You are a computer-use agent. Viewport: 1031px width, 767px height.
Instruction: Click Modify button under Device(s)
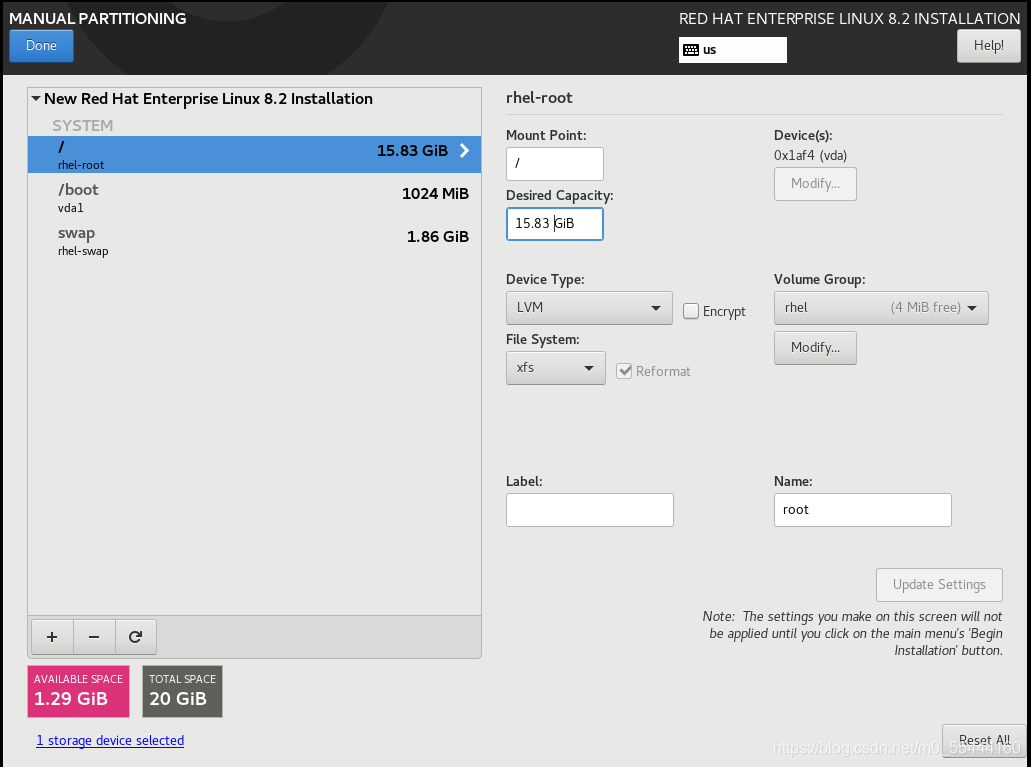(x=815, y=184)
